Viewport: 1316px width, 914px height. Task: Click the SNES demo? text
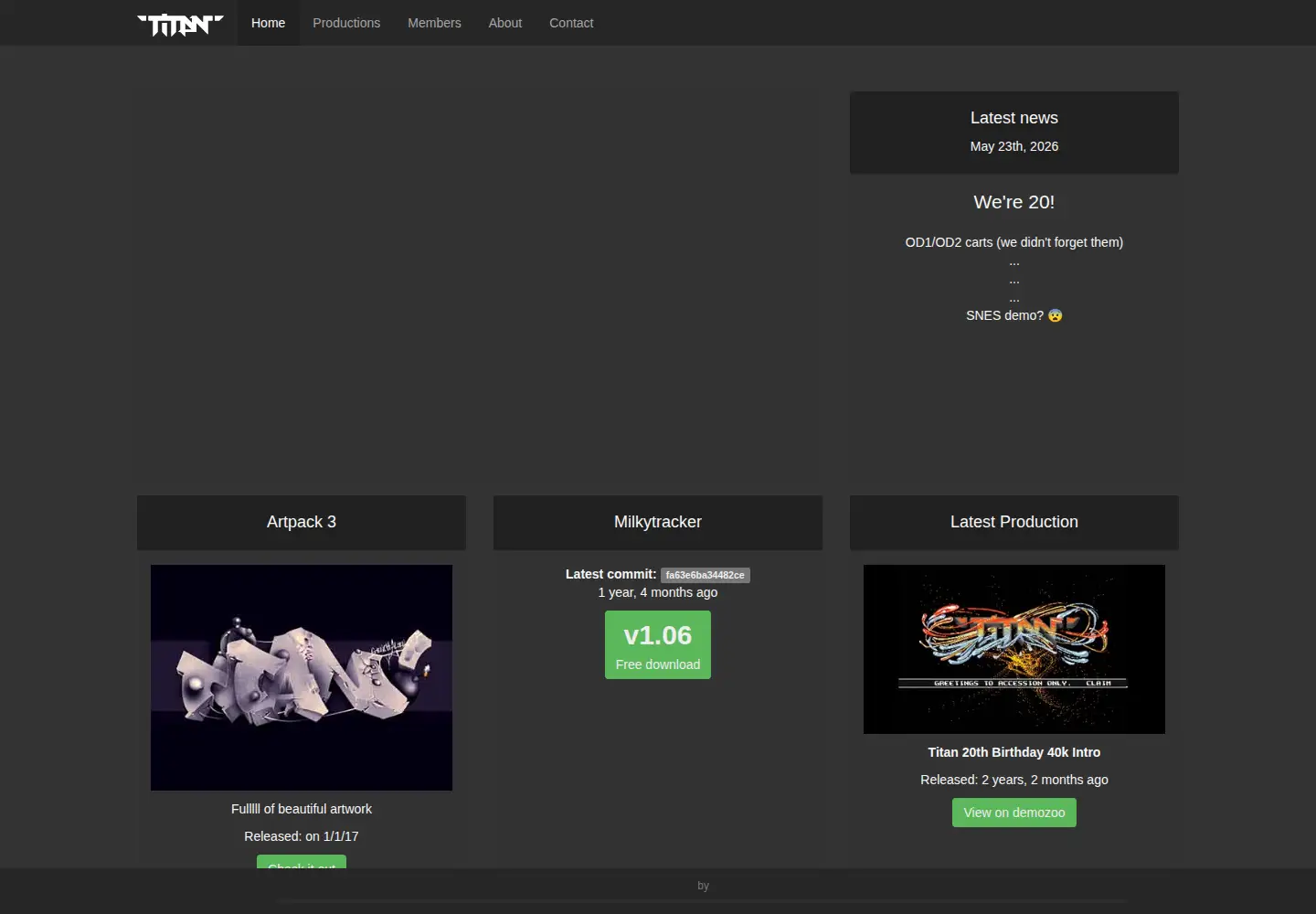click(1004, 315)
